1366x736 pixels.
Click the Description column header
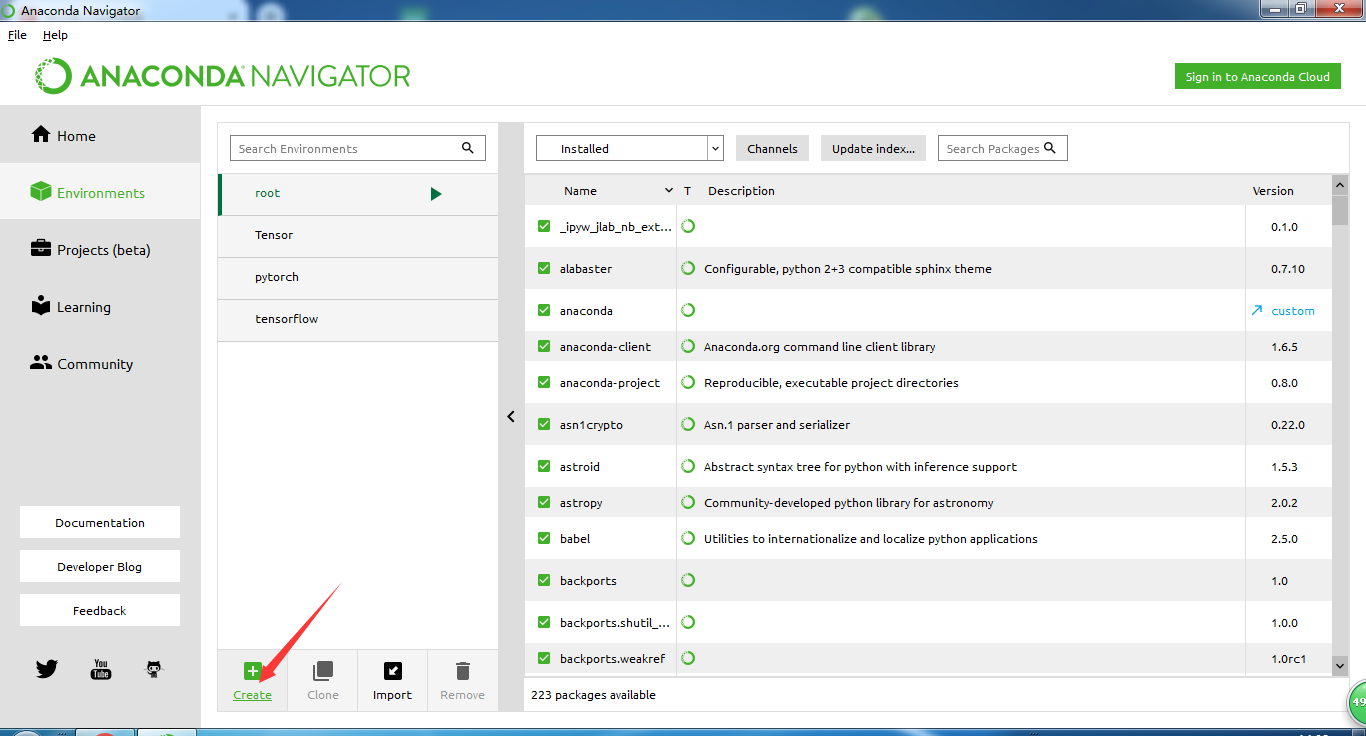pyautogui.click(x=741, y=190)
